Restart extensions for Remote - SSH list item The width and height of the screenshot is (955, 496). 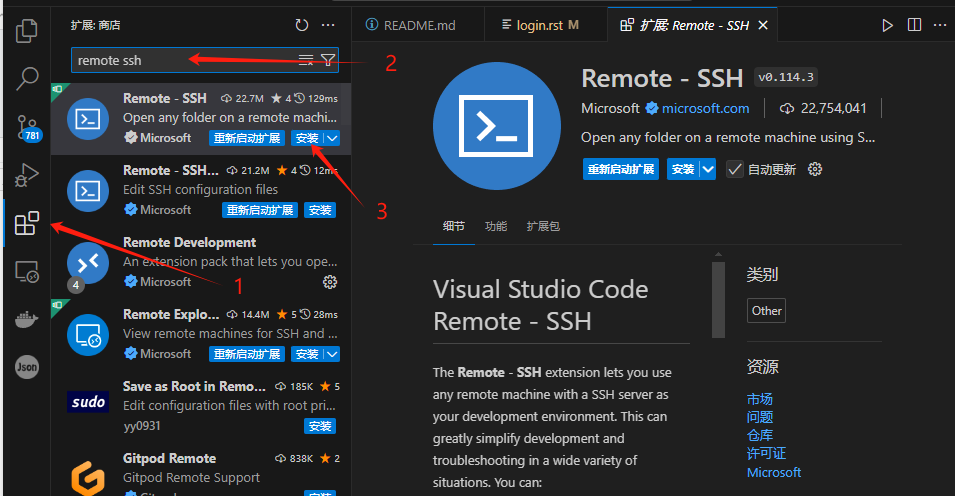(x=247, y=138)
